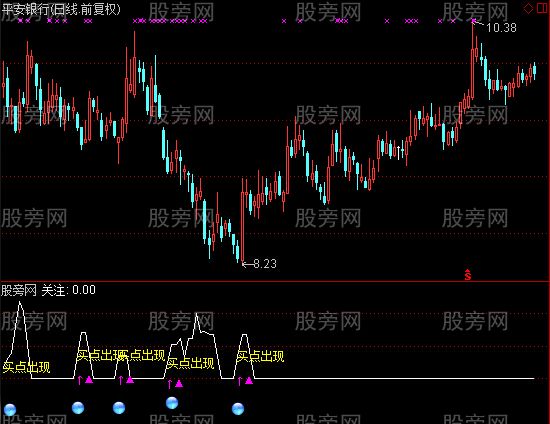Click the fourth blue ball, raised above the others
This screenshot has height=424, width=550.
(x=172, y=403)
